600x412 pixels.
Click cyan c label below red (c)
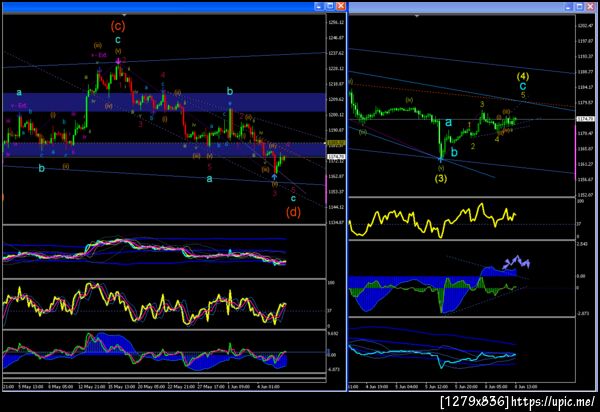click(118, 39)
